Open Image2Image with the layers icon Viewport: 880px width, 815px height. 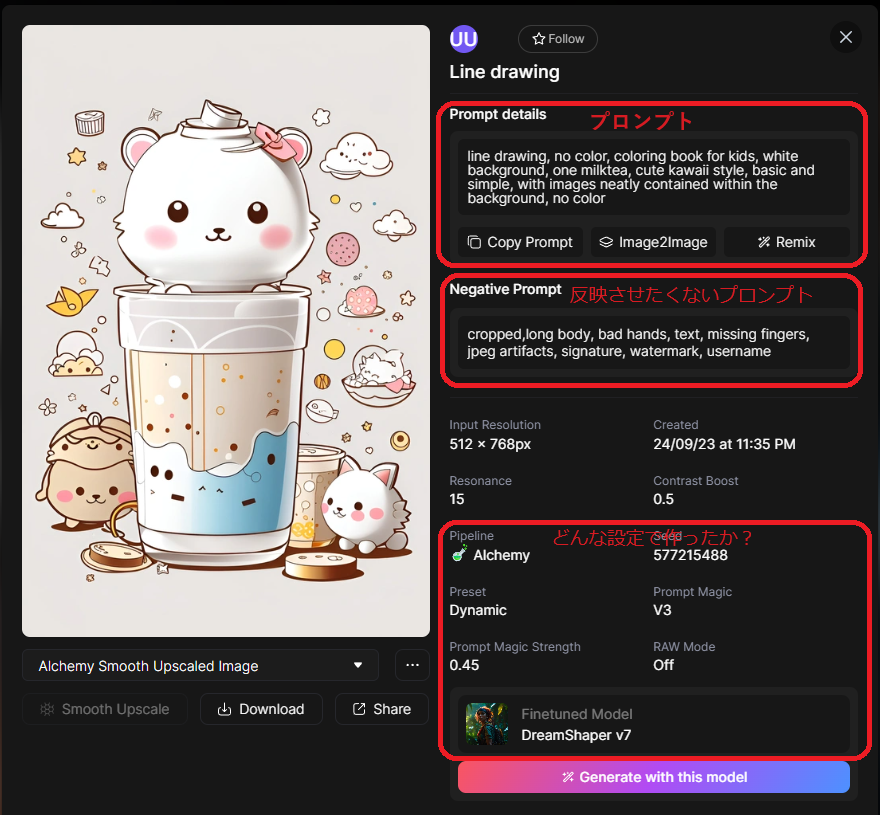click(653, 242)
